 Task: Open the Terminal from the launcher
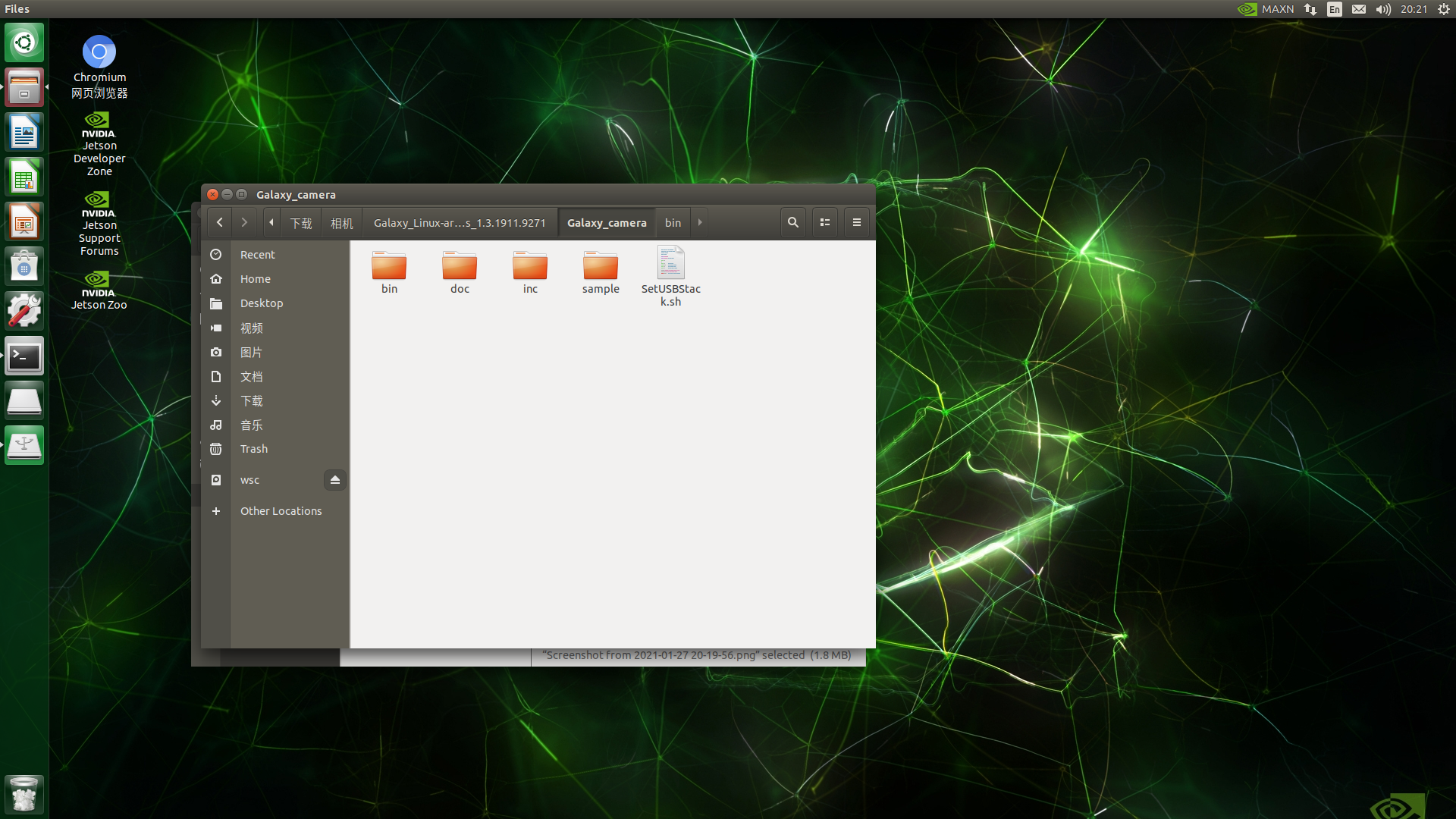click(x=24, y=356)
